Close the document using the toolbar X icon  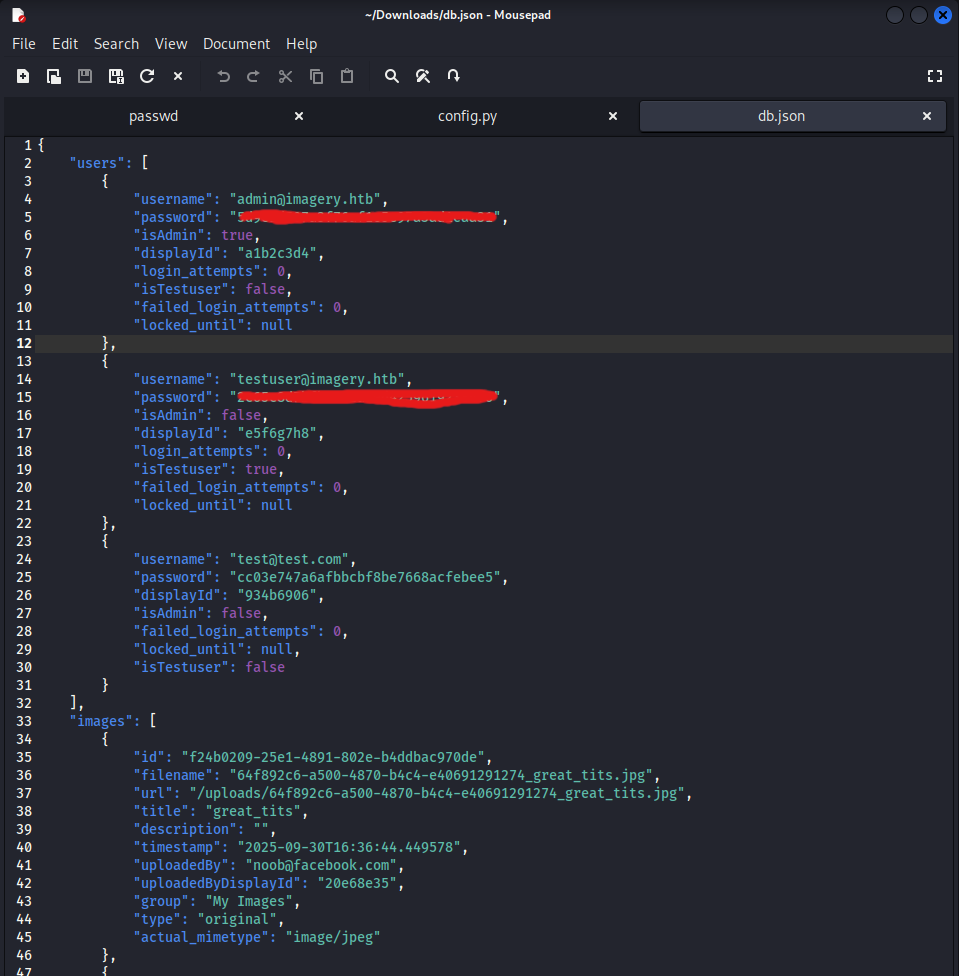tap(178, 76)
